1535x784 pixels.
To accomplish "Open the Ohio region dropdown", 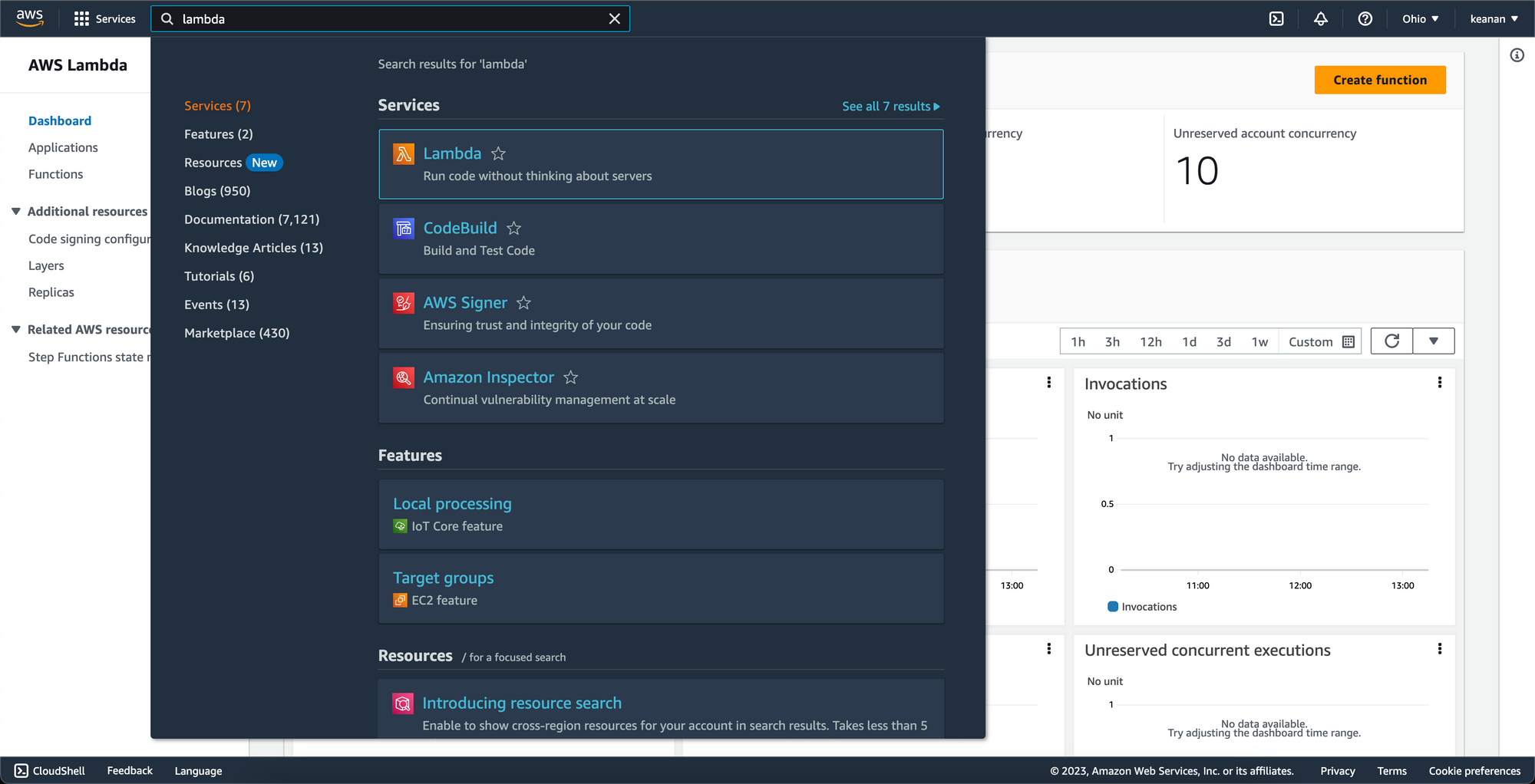I will pos(1421,19).
